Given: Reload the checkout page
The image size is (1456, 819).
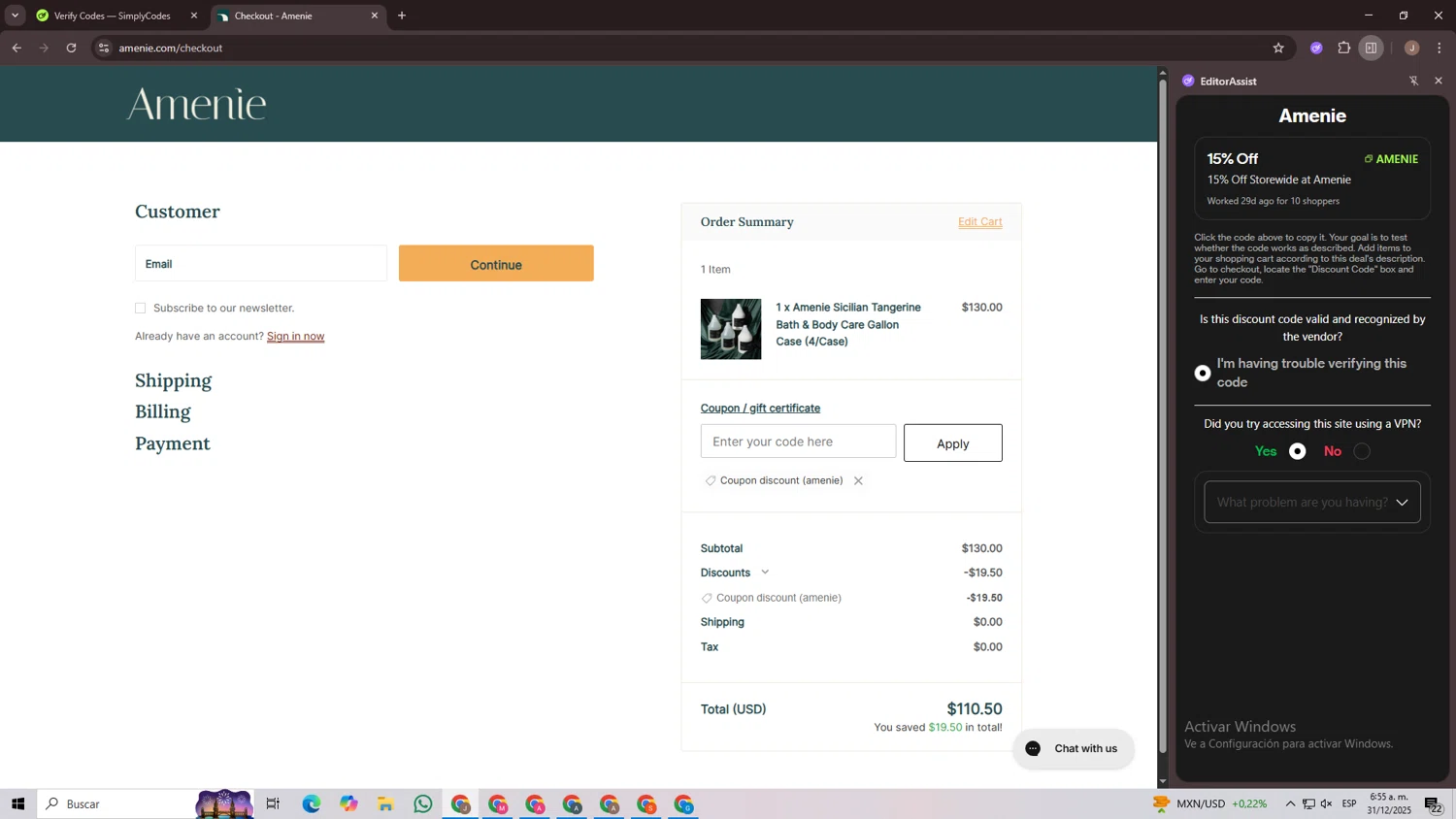Looking at the screenshot, I should 71,48.
